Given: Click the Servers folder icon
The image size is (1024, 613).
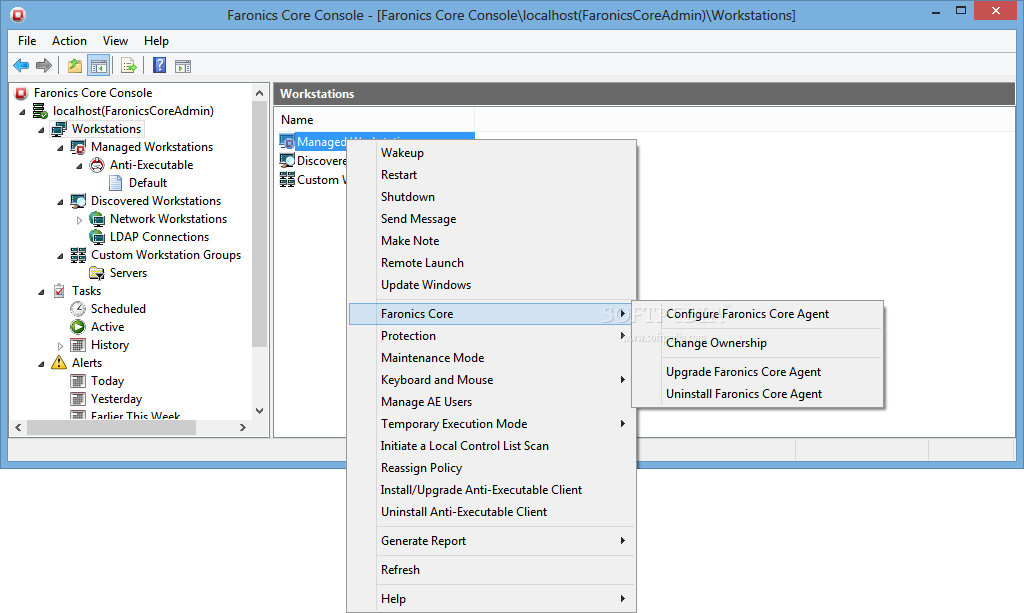Looking at the screenshot, I should [x=97, y=273].
